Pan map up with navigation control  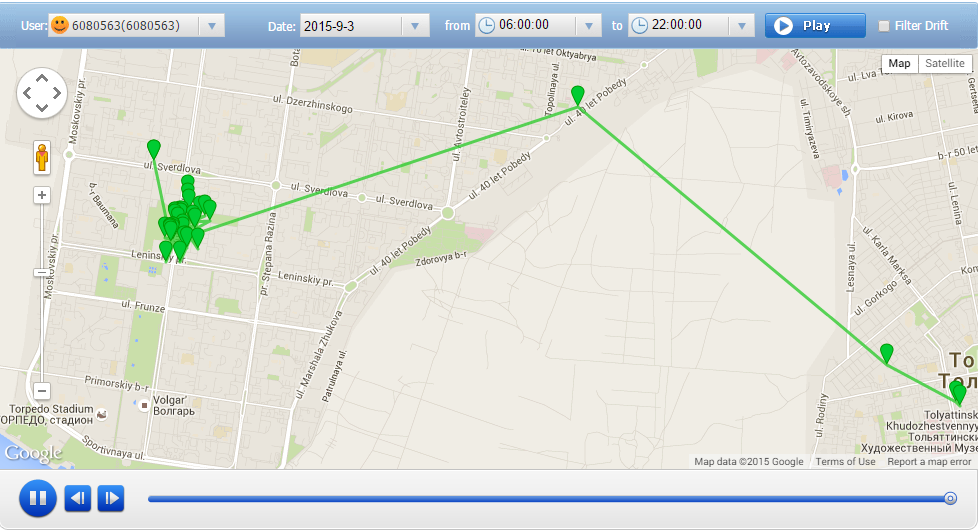42,78
